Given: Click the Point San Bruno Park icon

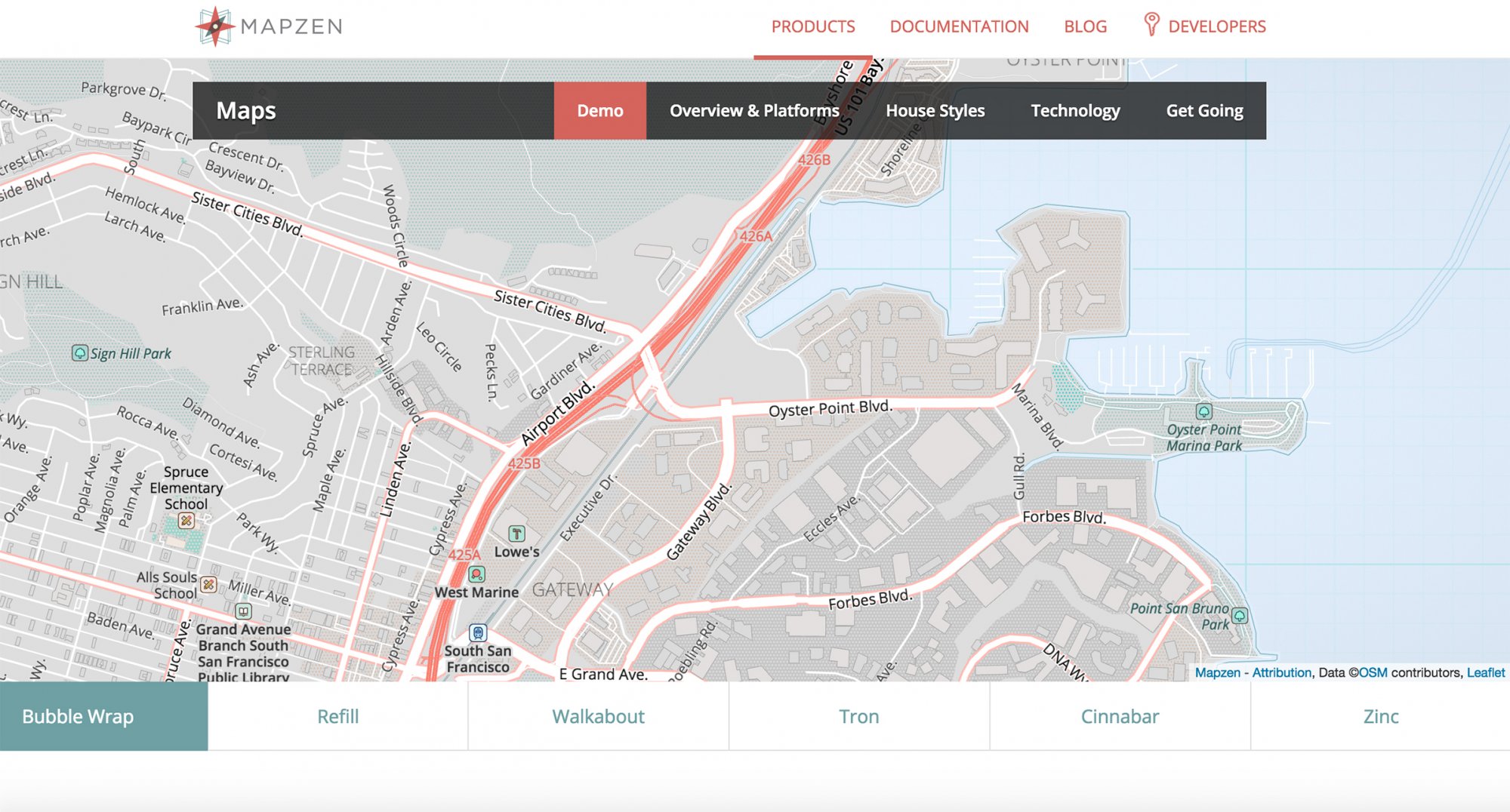Looking at the screenshot, I should [1240, 615].
